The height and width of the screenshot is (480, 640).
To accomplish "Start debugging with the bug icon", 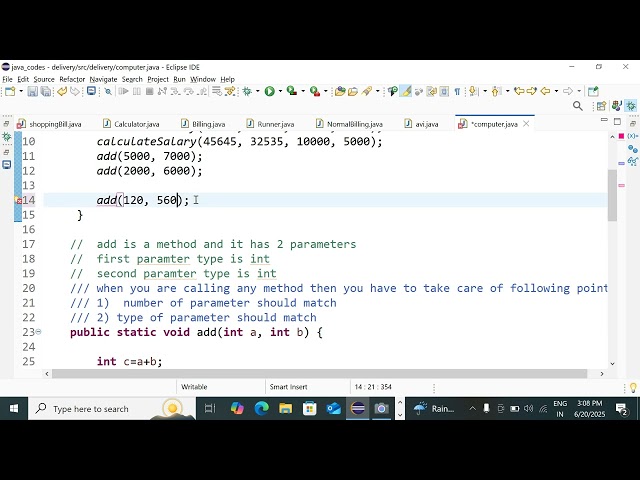I will point(247,91).
